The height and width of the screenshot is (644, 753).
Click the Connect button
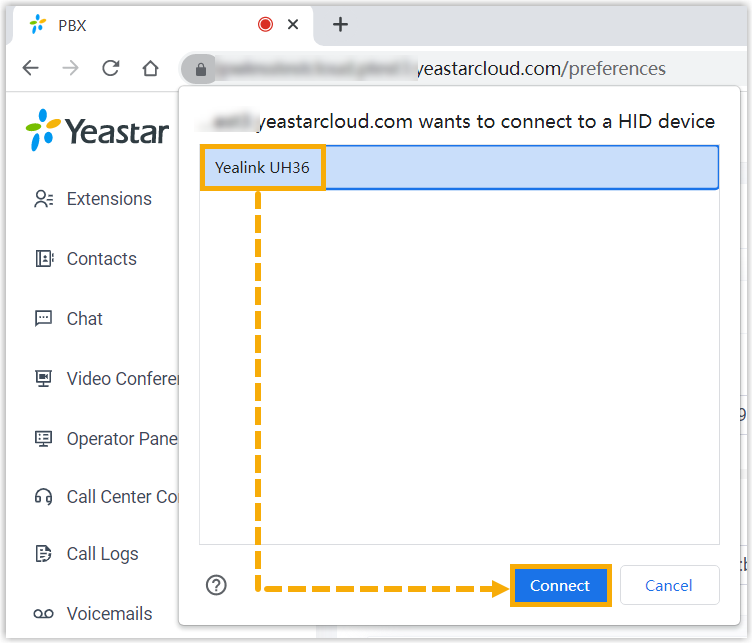coord(560,585)
